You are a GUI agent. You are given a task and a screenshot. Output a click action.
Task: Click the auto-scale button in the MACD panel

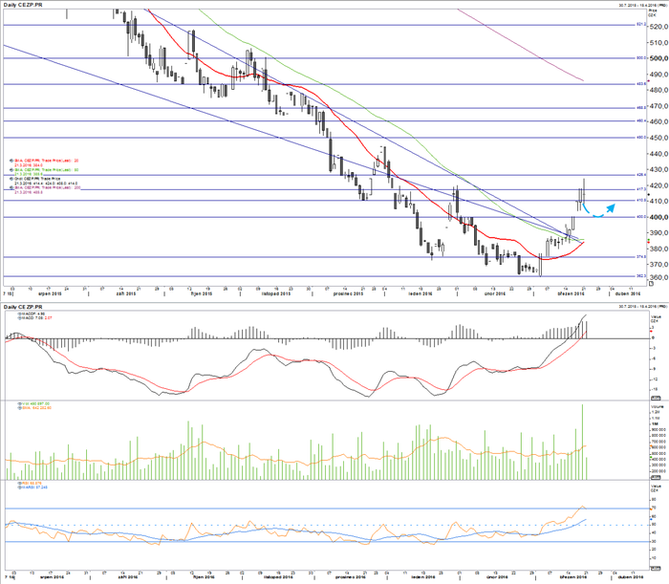click(x=654, y=398)
